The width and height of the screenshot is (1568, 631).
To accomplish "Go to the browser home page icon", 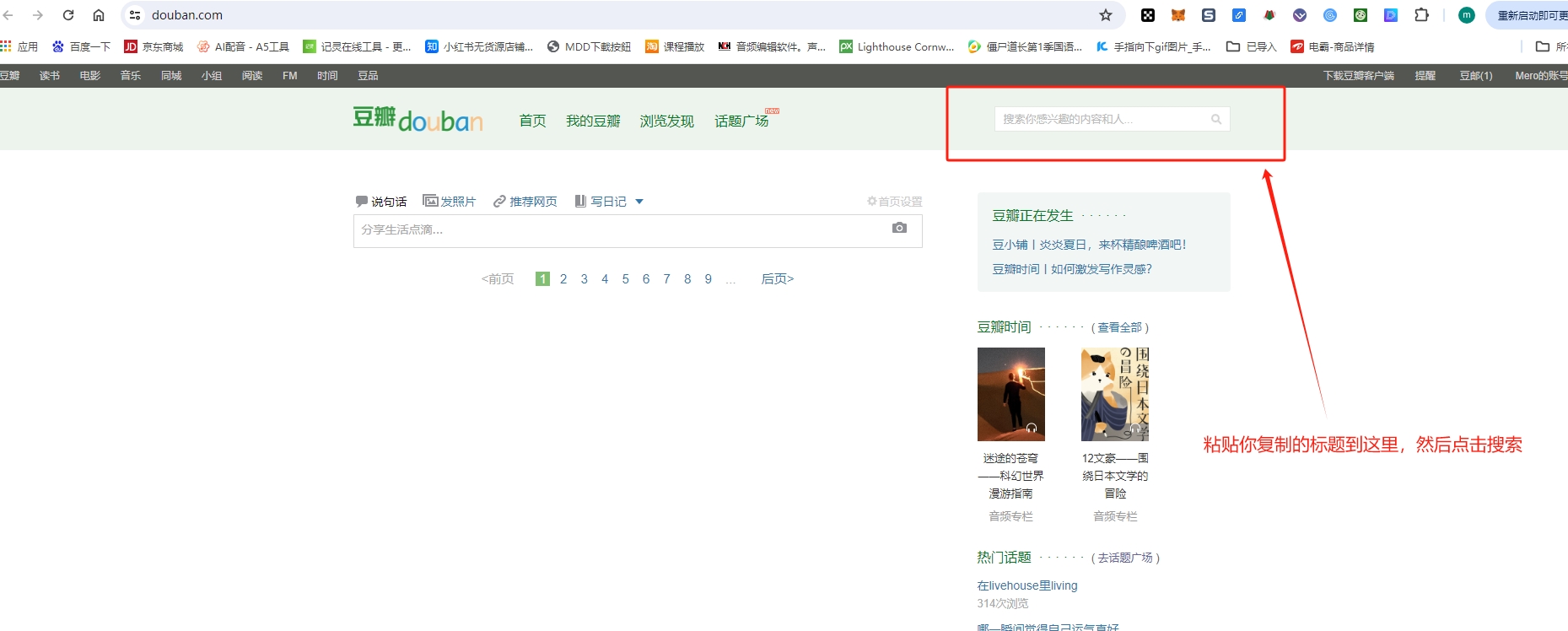I will pos(99,15).
